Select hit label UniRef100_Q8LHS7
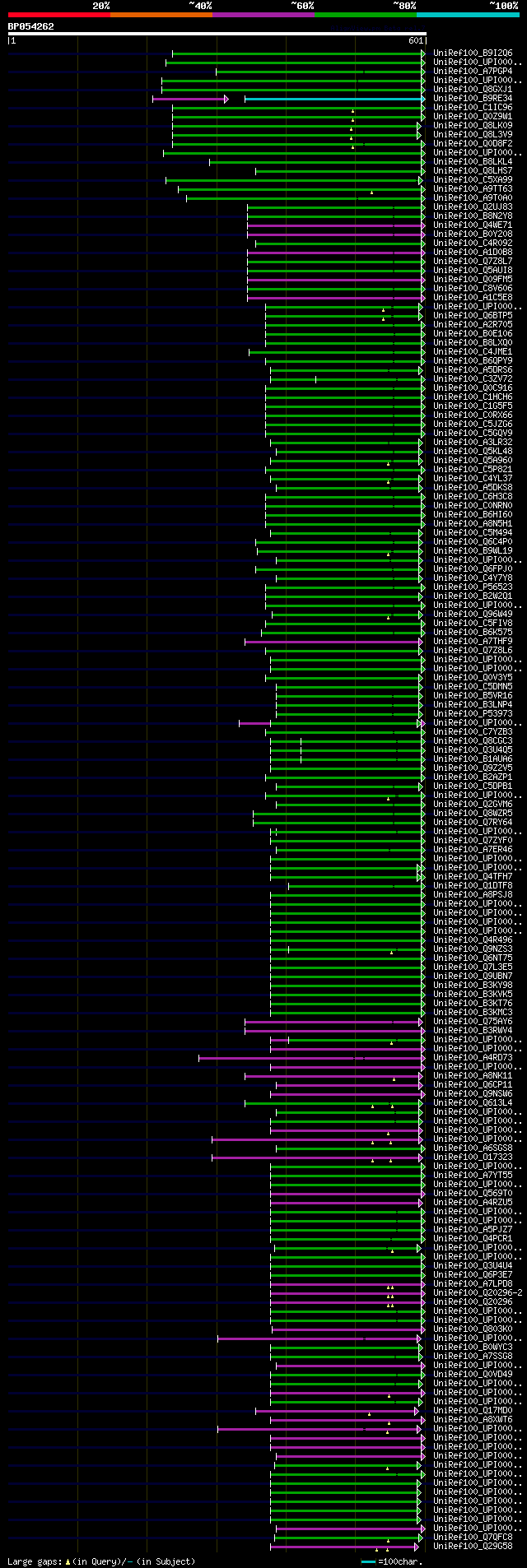The height and width of the screenshot is (1568, 527). (473, 170)
